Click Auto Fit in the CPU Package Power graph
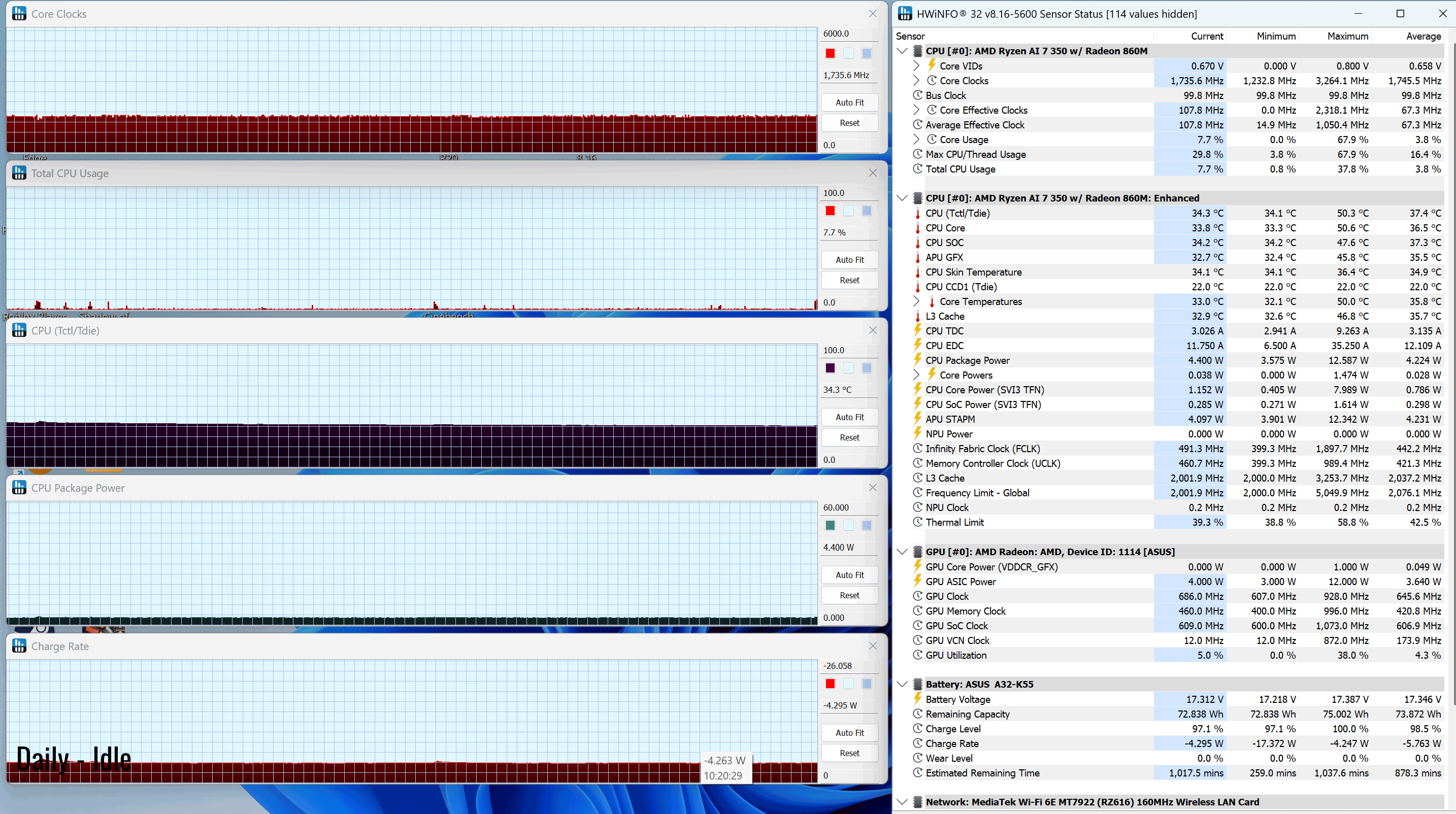 click(x=849, y=574)
